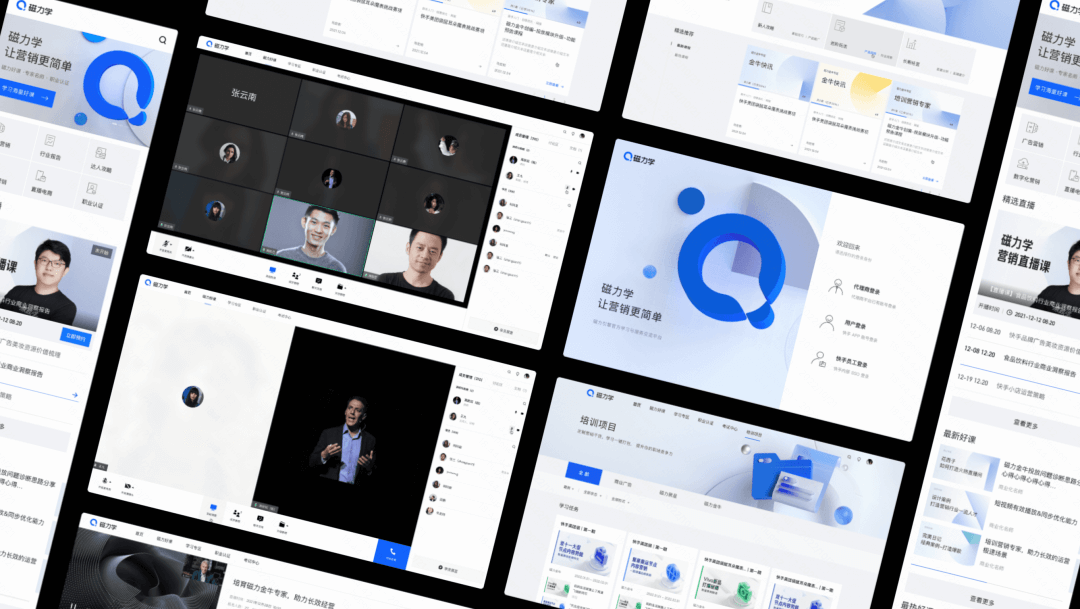Image resolution: width=1080 pixels, height=609 pixels.
Task: Select the green-bordered smiling man video tile
Action: coord(318,236)
